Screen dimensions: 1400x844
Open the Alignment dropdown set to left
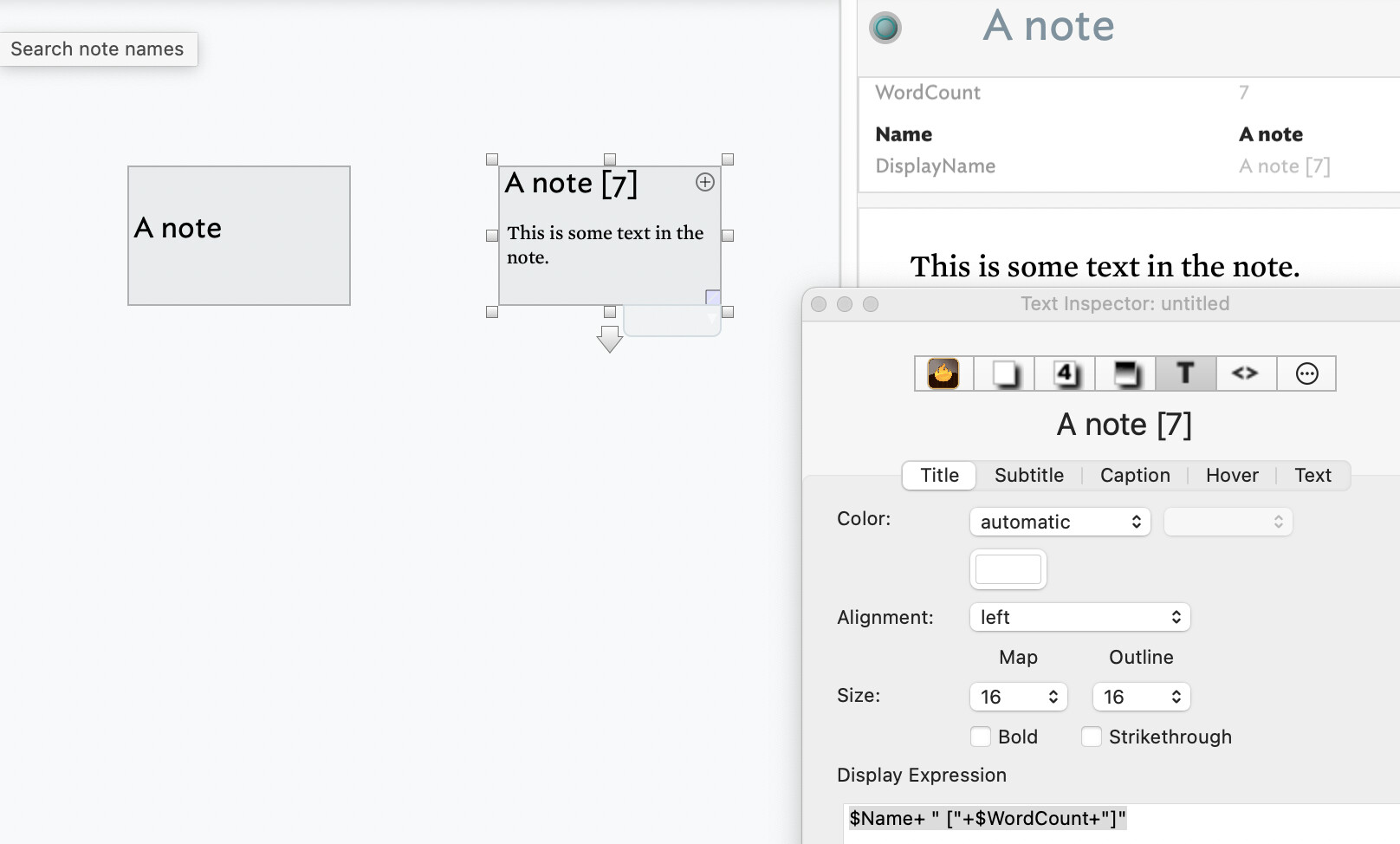[1079, 617]
